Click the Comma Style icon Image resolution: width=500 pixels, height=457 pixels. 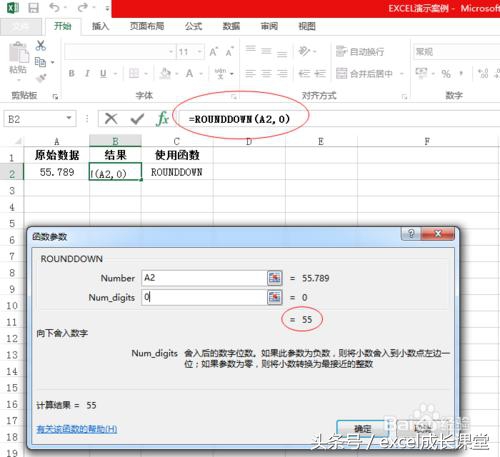[461, 73]
